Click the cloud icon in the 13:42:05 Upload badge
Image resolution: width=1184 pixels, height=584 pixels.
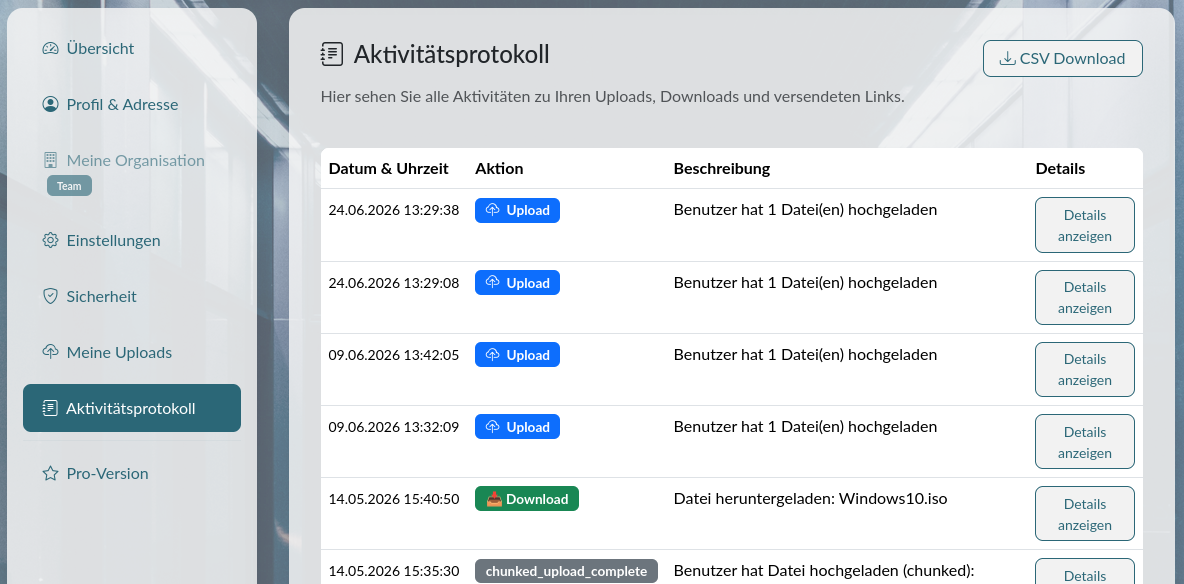pyautogui.click(x=492, y=355)
